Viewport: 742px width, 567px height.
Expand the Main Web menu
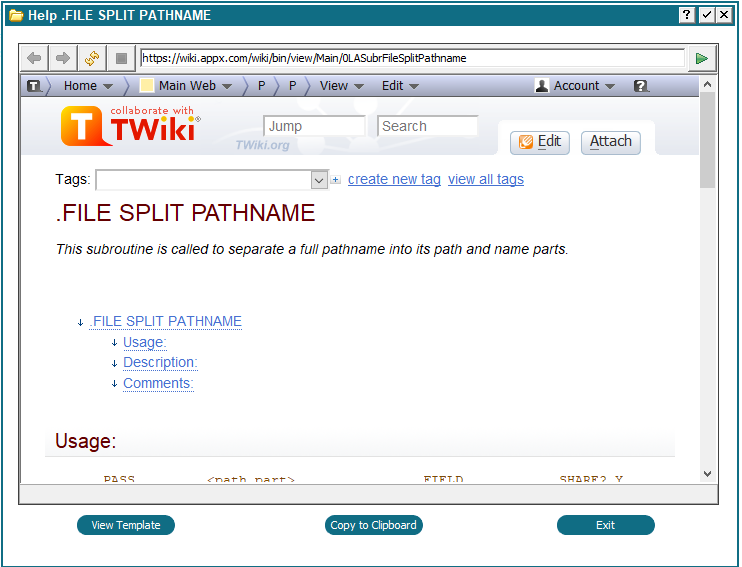coord(195,86)
